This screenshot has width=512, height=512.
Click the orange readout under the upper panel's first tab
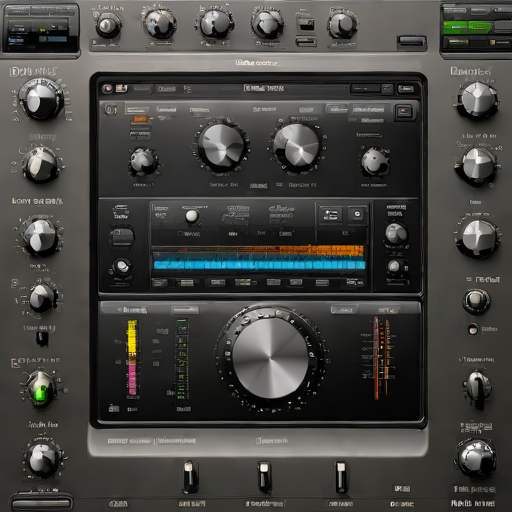tap(141, 119)
